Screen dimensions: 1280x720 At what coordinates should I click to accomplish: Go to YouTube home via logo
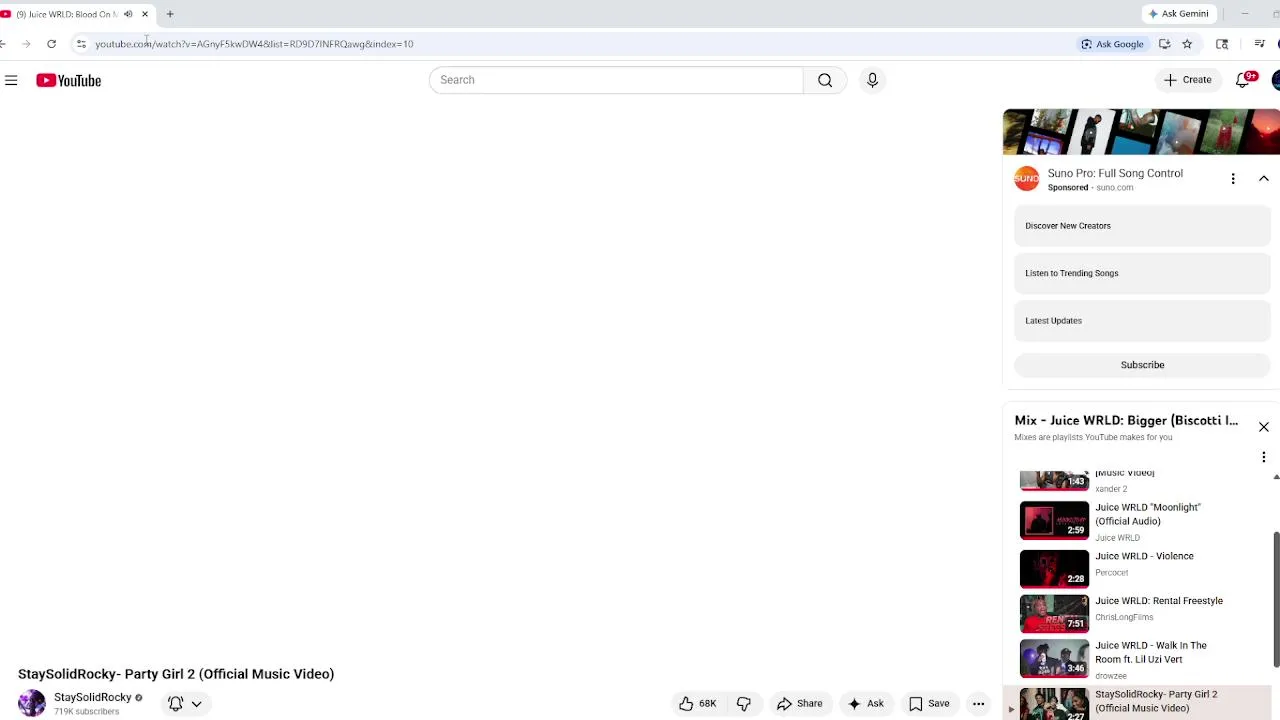pos(69,80)
